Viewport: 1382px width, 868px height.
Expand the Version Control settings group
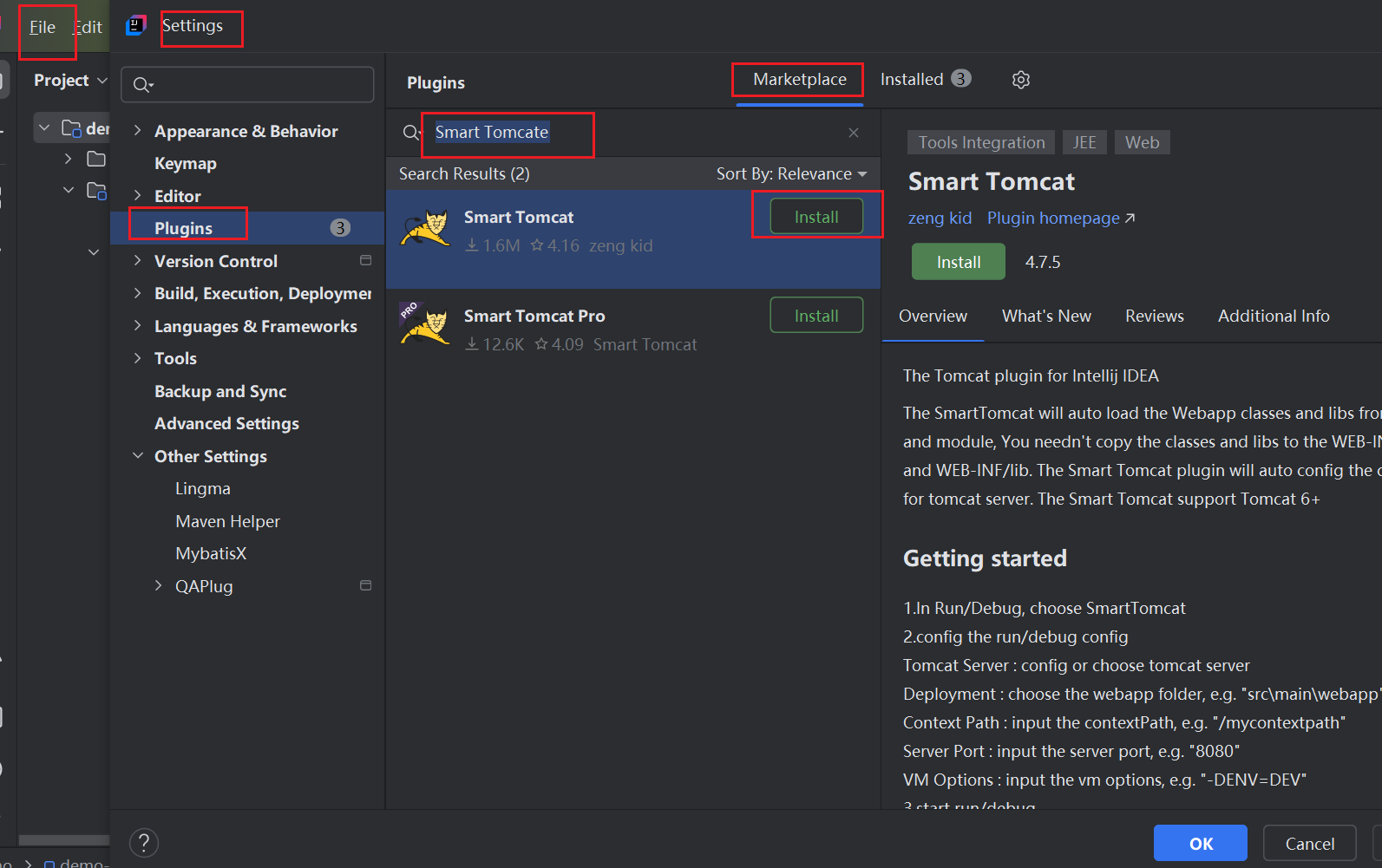[x=137, y=260]
